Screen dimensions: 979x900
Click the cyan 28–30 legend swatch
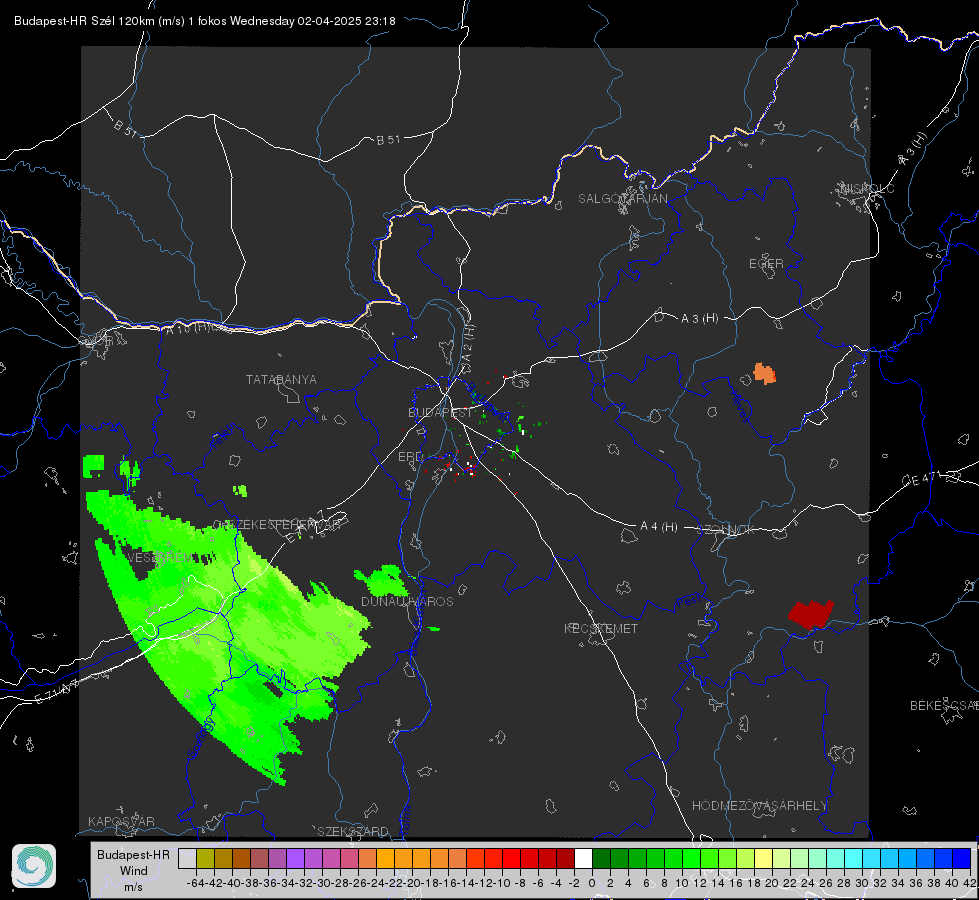tap(853, 858)
